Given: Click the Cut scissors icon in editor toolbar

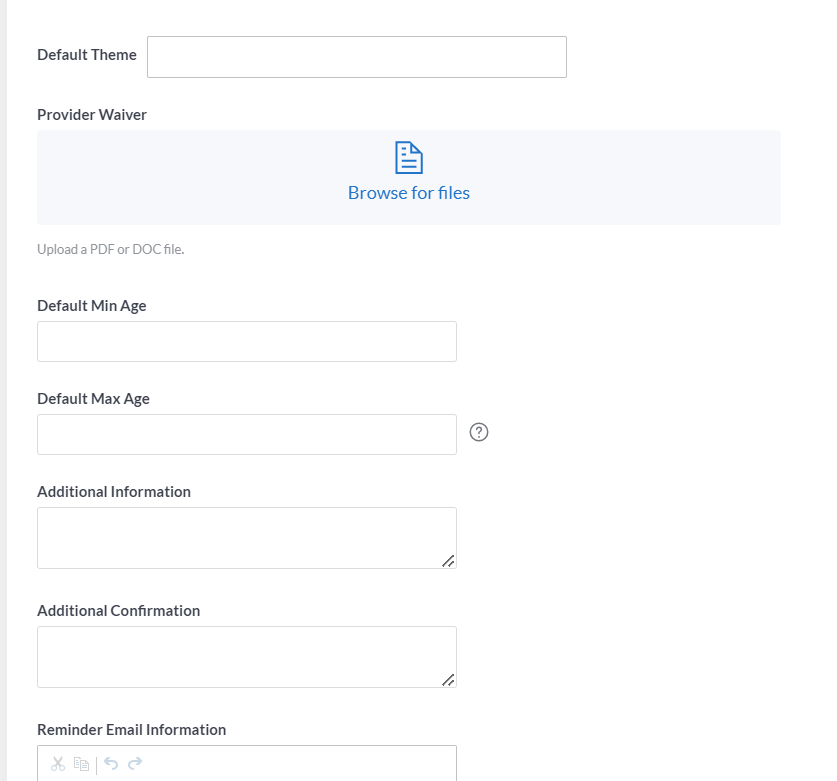Looking at the screenshot, I should (58, 764).
